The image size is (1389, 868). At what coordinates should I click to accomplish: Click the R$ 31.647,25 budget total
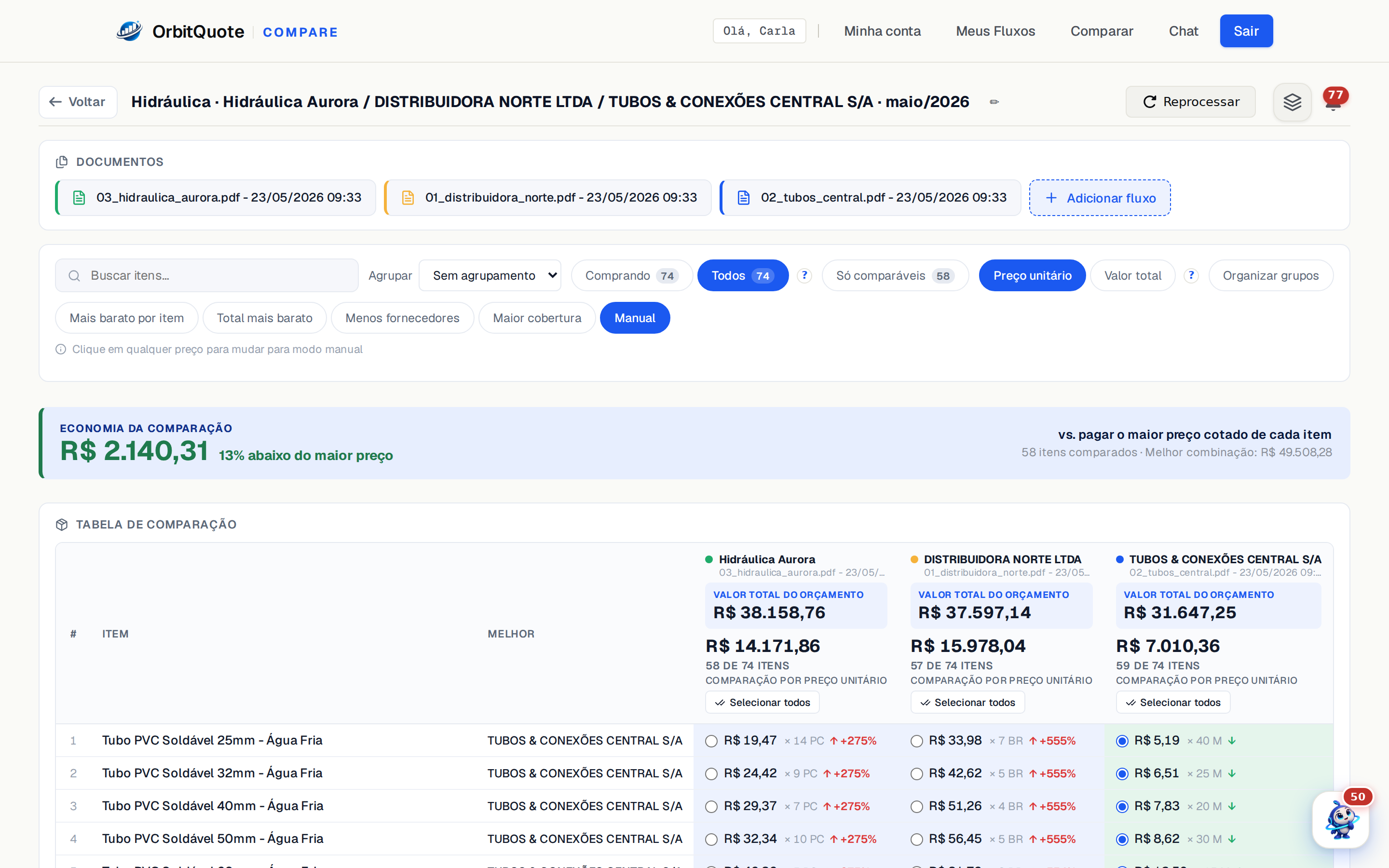click(1180, 613)
